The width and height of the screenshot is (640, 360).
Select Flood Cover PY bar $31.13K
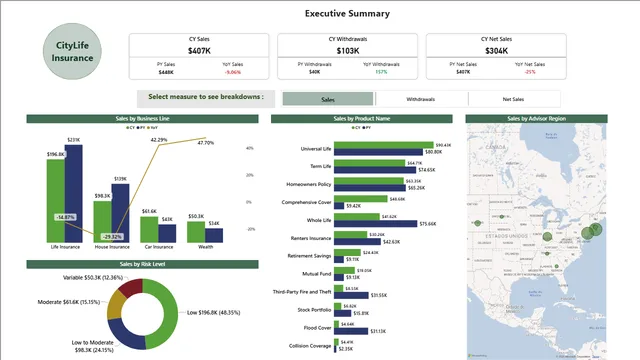(x=351, y=331)
